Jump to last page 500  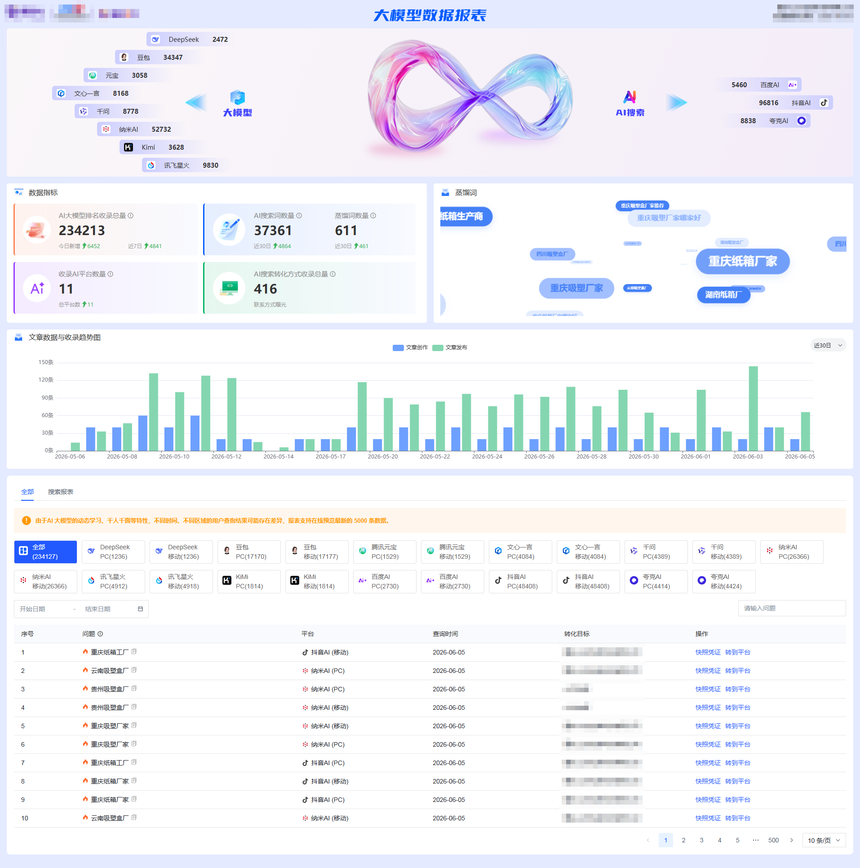pos(774,840)
